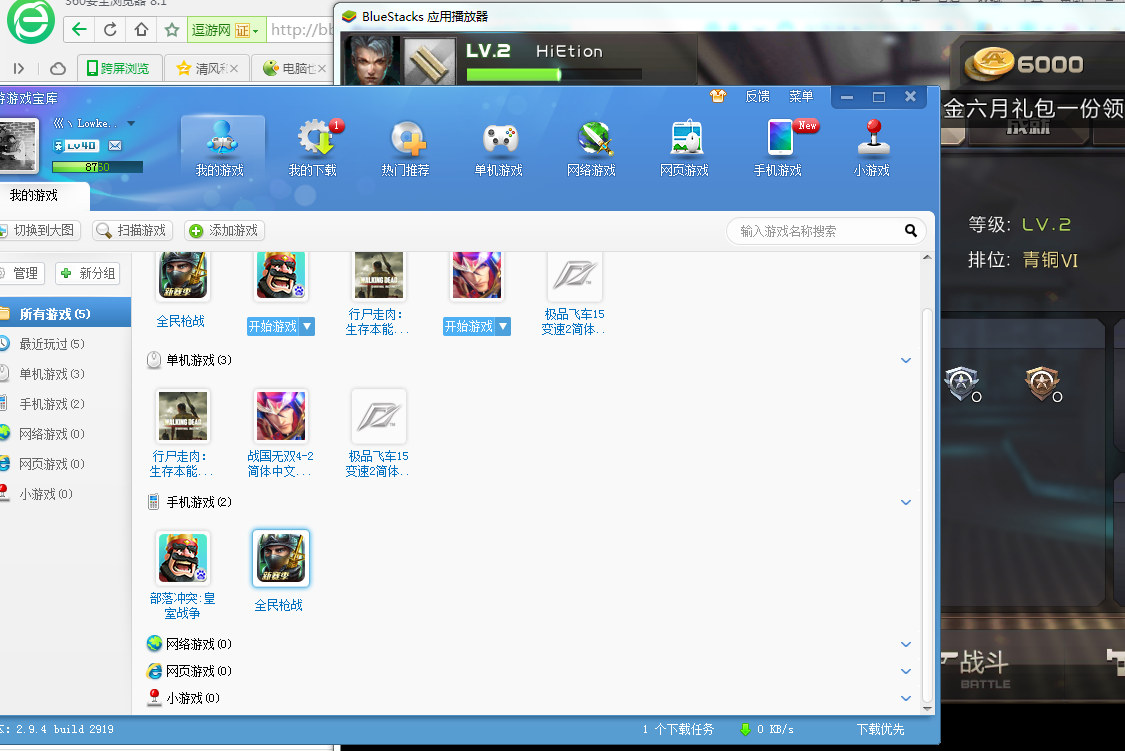Viewport: 1125px width, 751px height.
Task: Click 添加游戏 button
Action: pos(224,230)
